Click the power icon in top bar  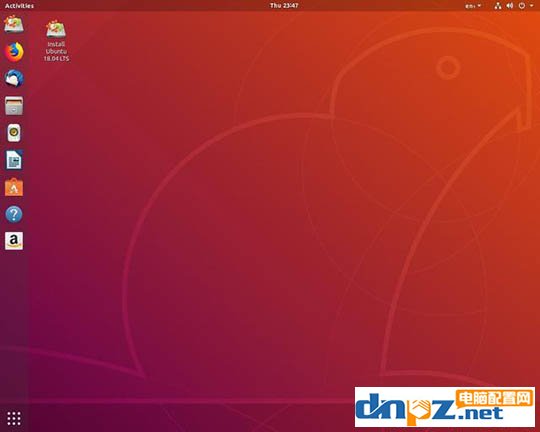coord(522,6)
